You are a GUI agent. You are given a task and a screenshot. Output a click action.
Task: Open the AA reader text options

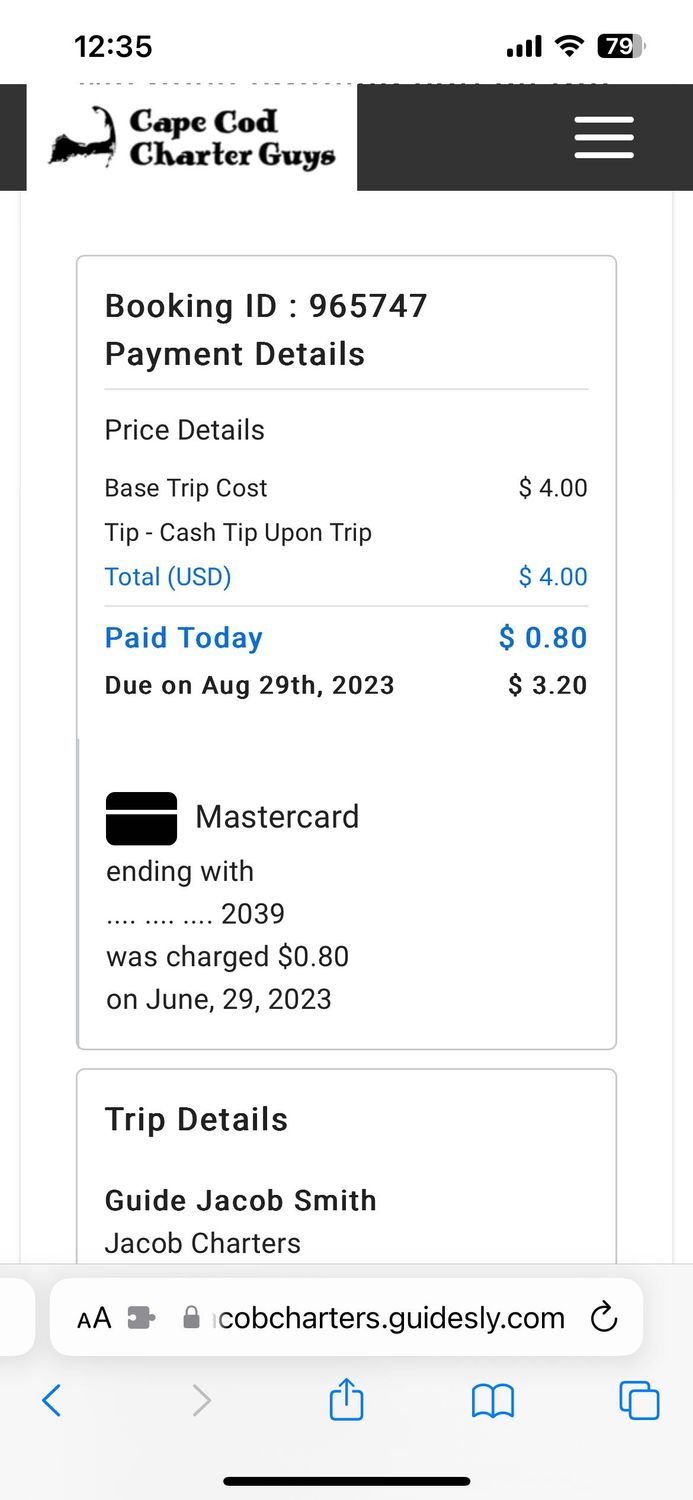point(94,1318)
